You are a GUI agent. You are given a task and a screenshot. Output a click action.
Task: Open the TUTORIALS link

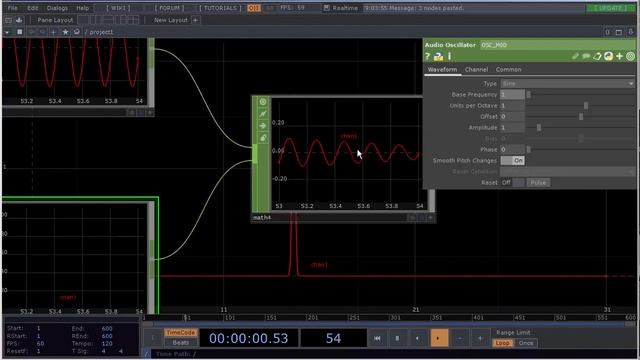pos(220,8)
